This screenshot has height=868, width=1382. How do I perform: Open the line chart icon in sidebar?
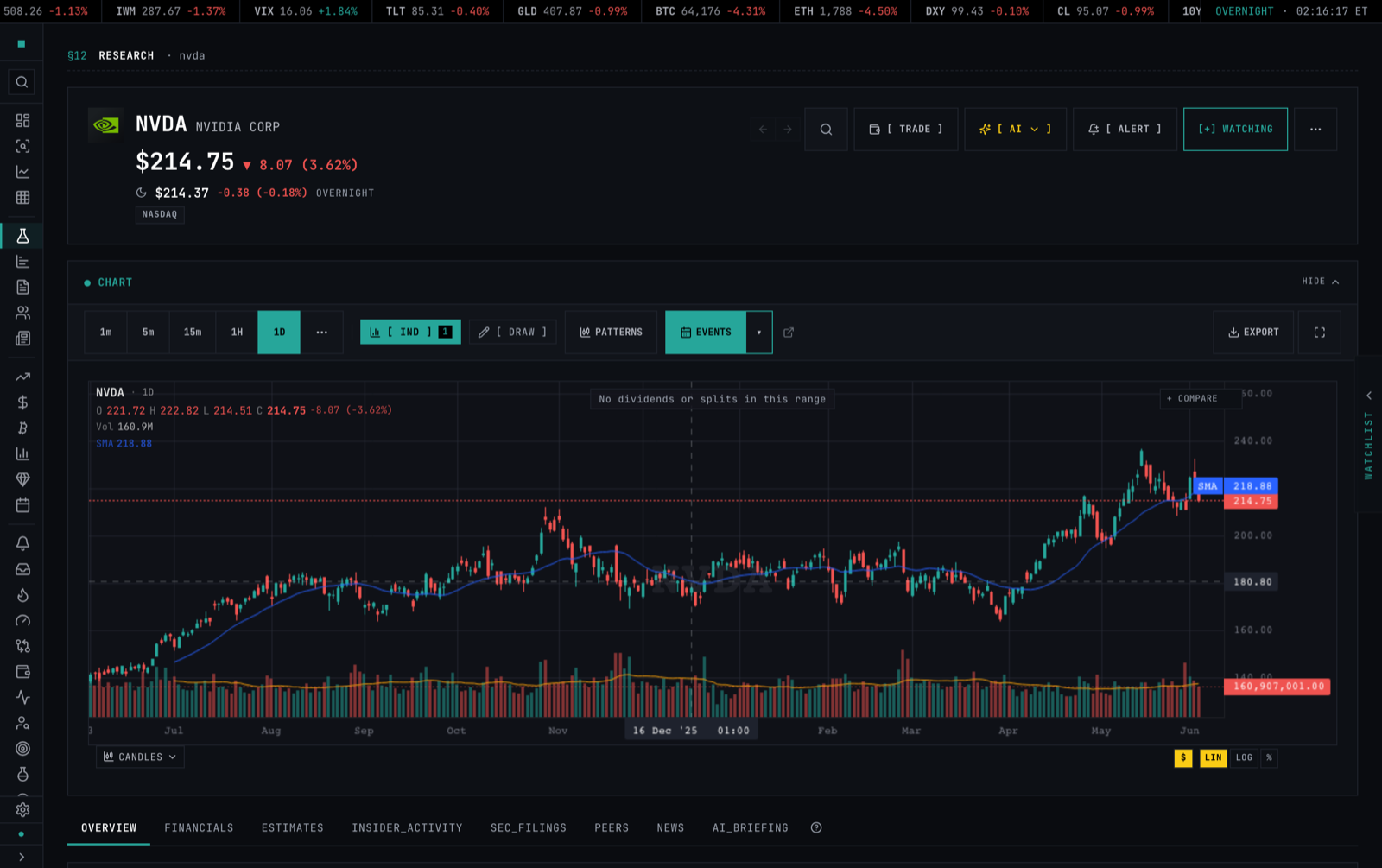click(x=22, y=172)
